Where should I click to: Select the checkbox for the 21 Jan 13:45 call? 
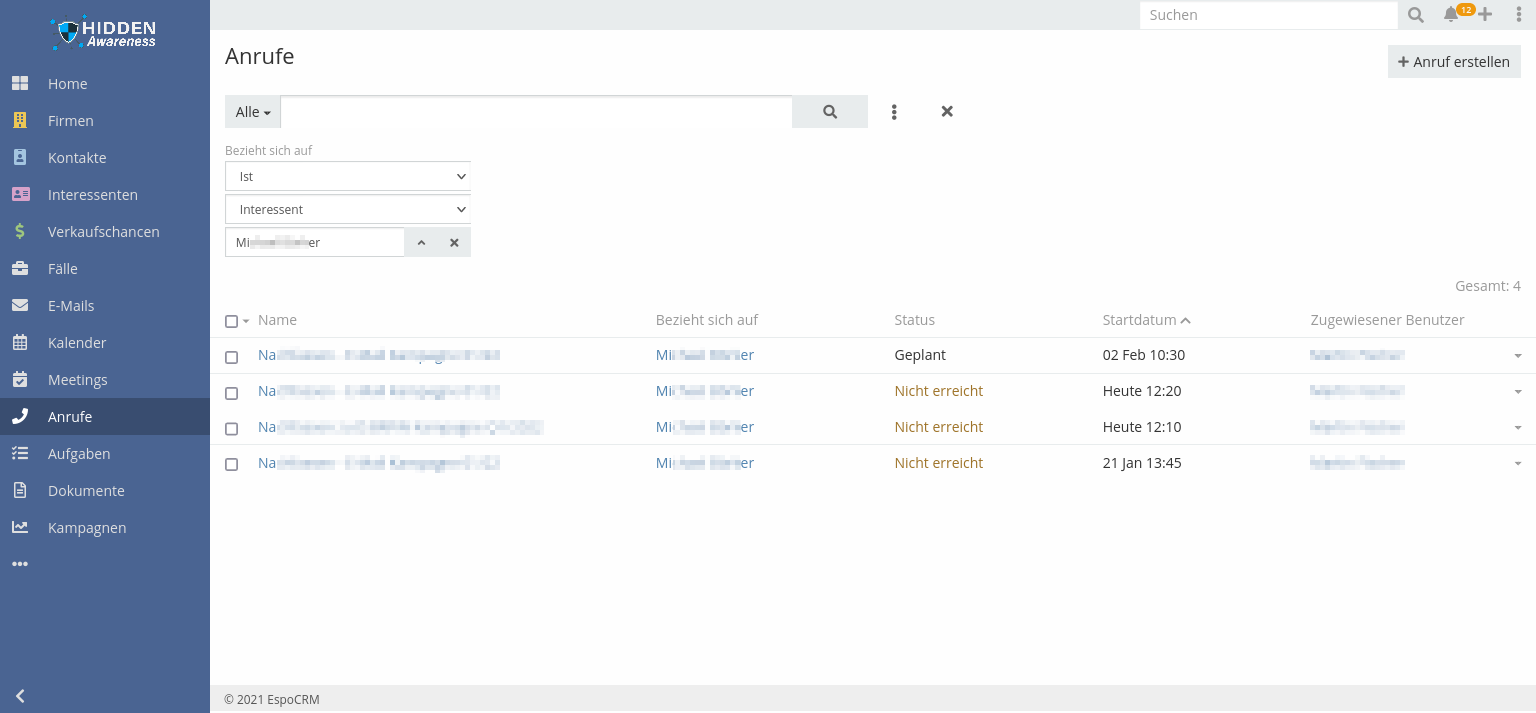[x=232, y=465]
